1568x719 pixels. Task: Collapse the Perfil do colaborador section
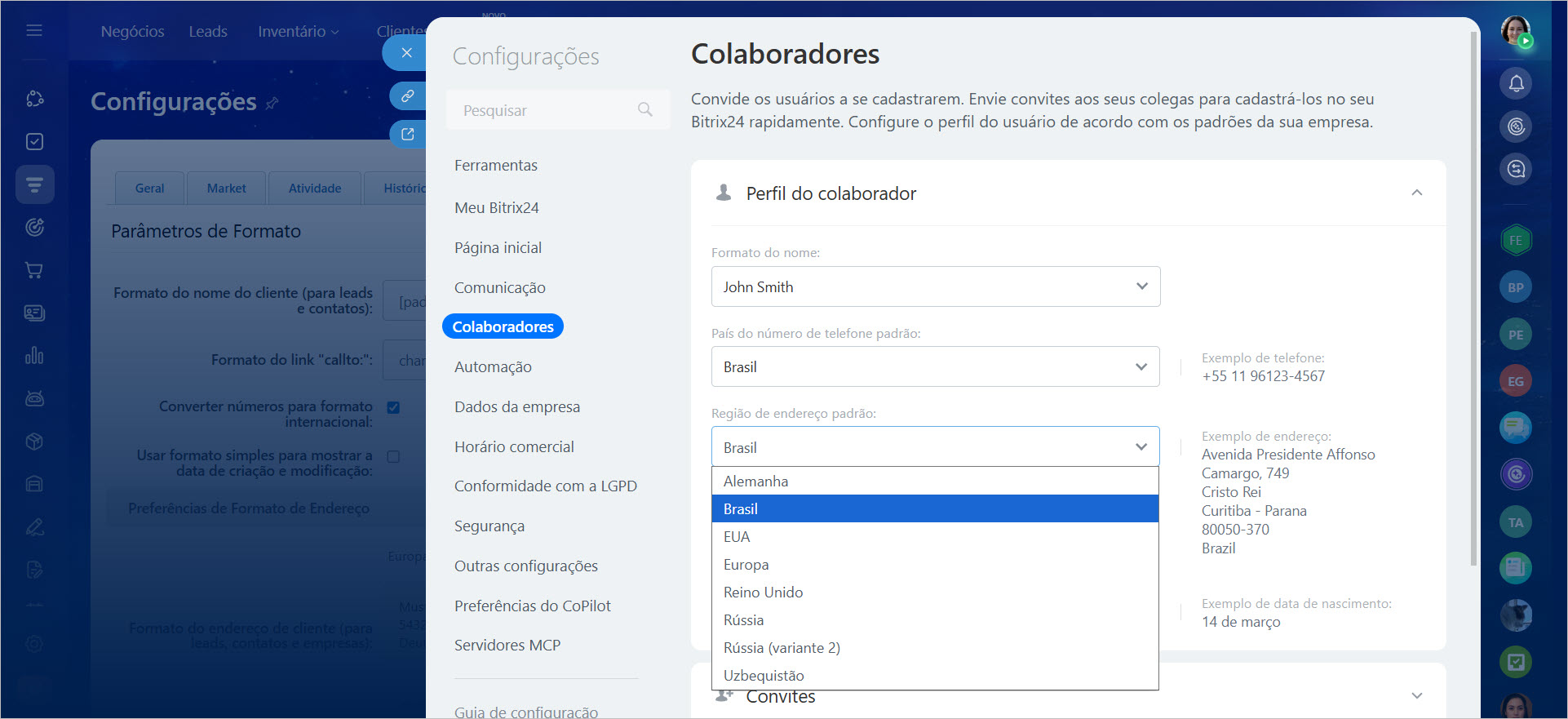tap(1416, 193)
